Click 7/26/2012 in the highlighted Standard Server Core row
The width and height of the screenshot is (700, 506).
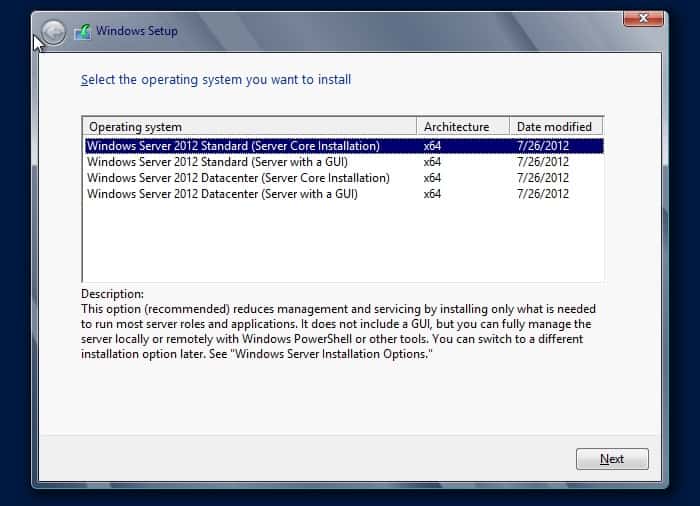click(x=543, y=146)
